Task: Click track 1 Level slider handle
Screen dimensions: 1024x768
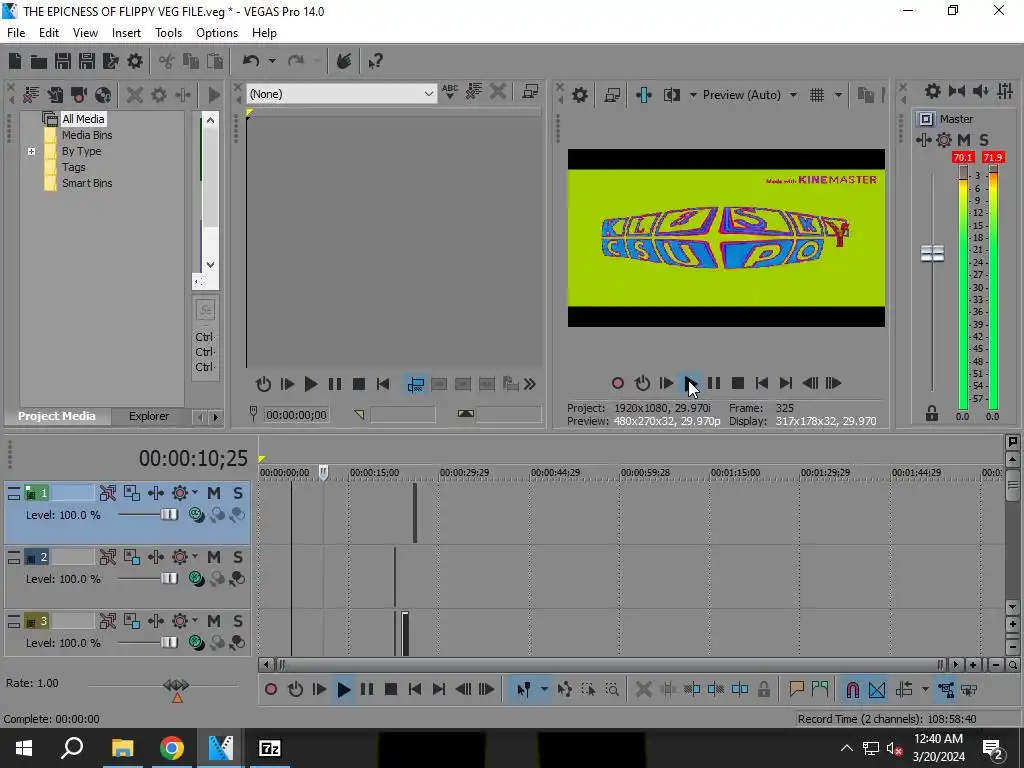Action: point(169,515)
